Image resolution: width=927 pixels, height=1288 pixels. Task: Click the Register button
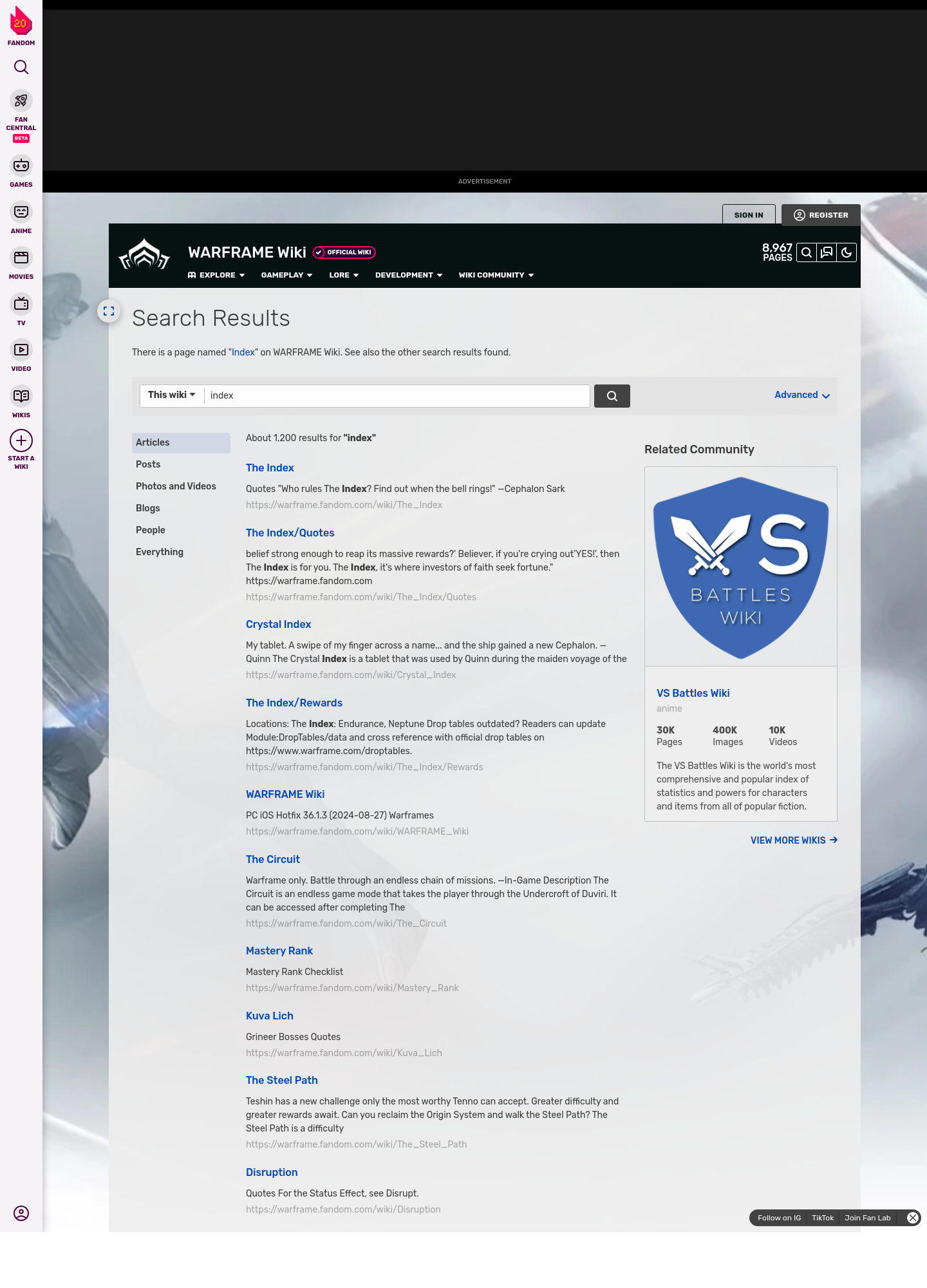821,215
